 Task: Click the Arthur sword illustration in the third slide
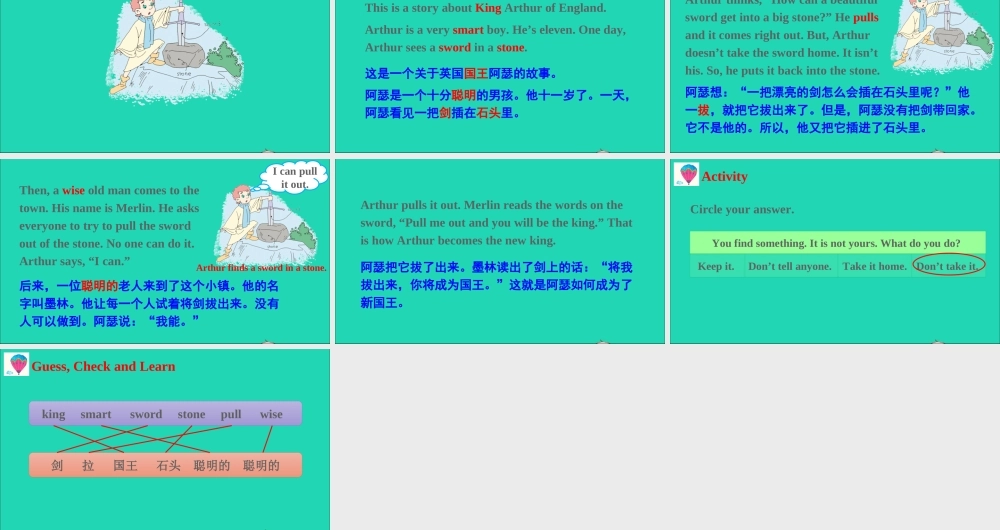(942, 35)
